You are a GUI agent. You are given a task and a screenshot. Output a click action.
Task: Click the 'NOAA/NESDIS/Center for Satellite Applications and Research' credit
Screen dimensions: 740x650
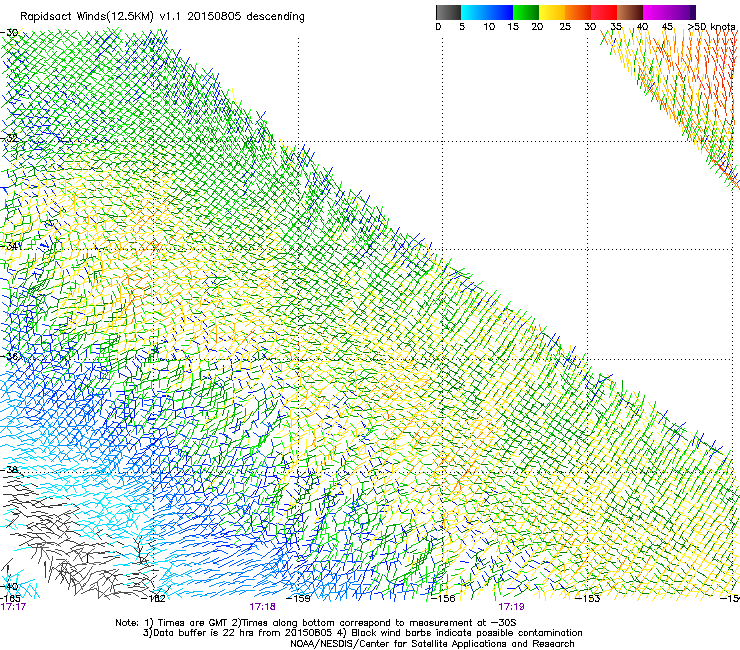[432, 644]
